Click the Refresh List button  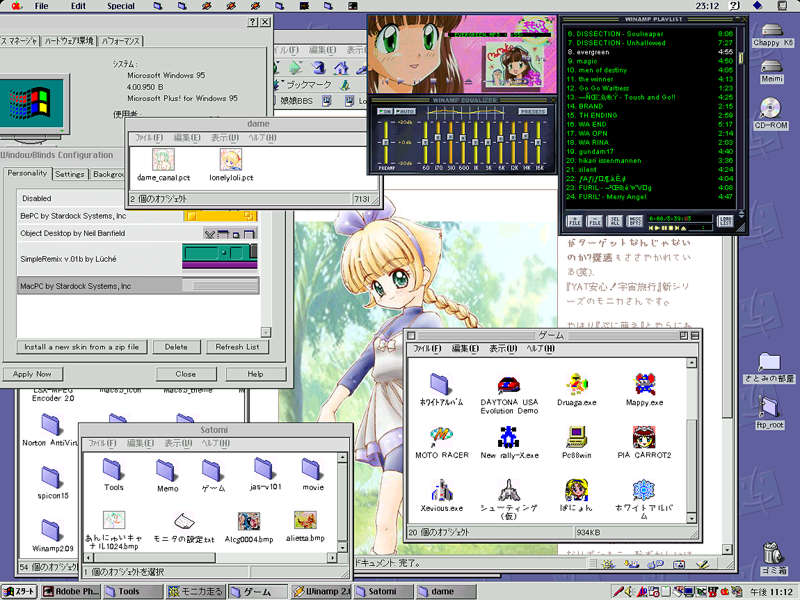pos(237,347)
